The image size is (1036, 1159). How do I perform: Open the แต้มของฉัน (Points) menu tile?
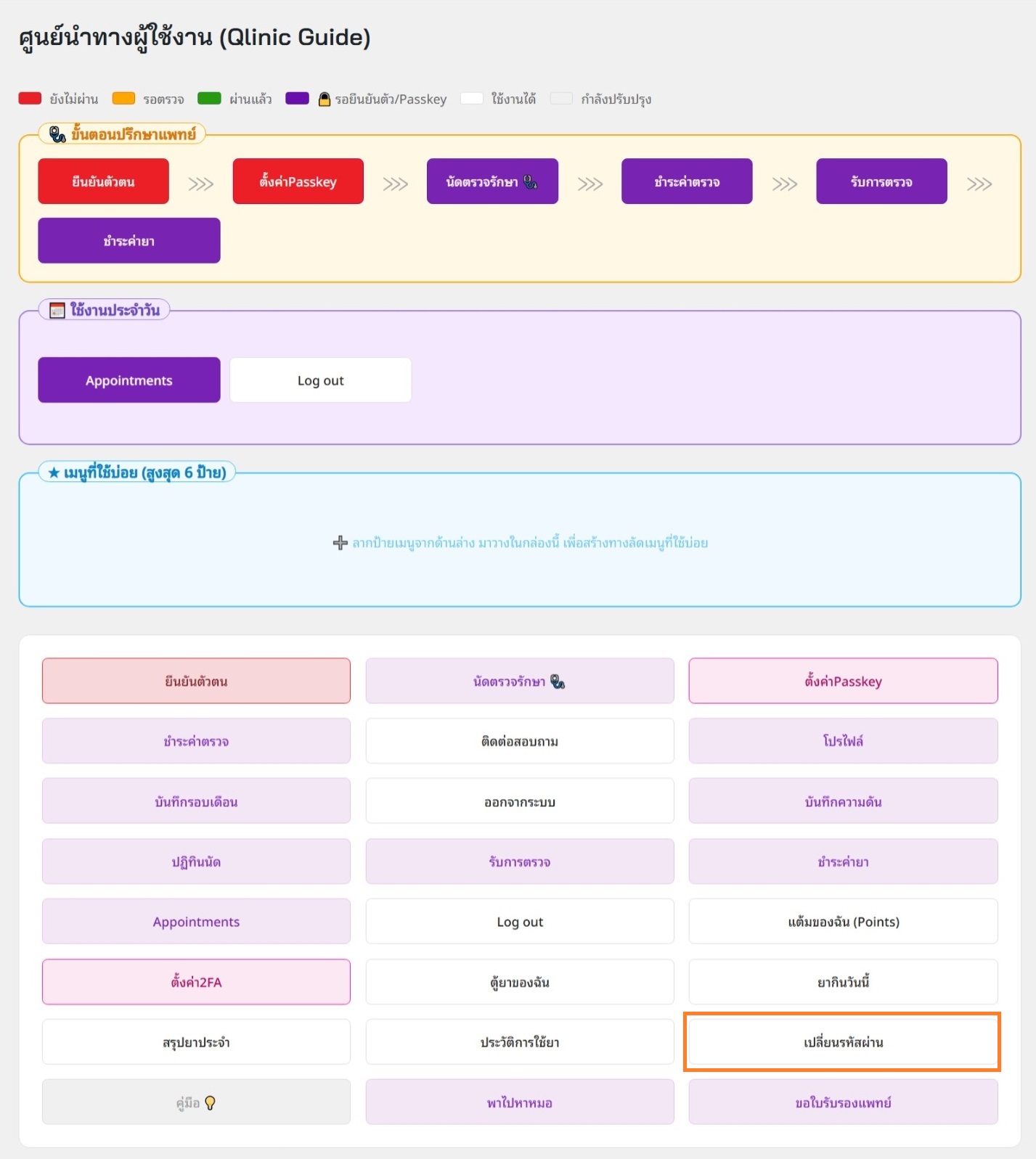pyautogui.click(x=842, y=922)
